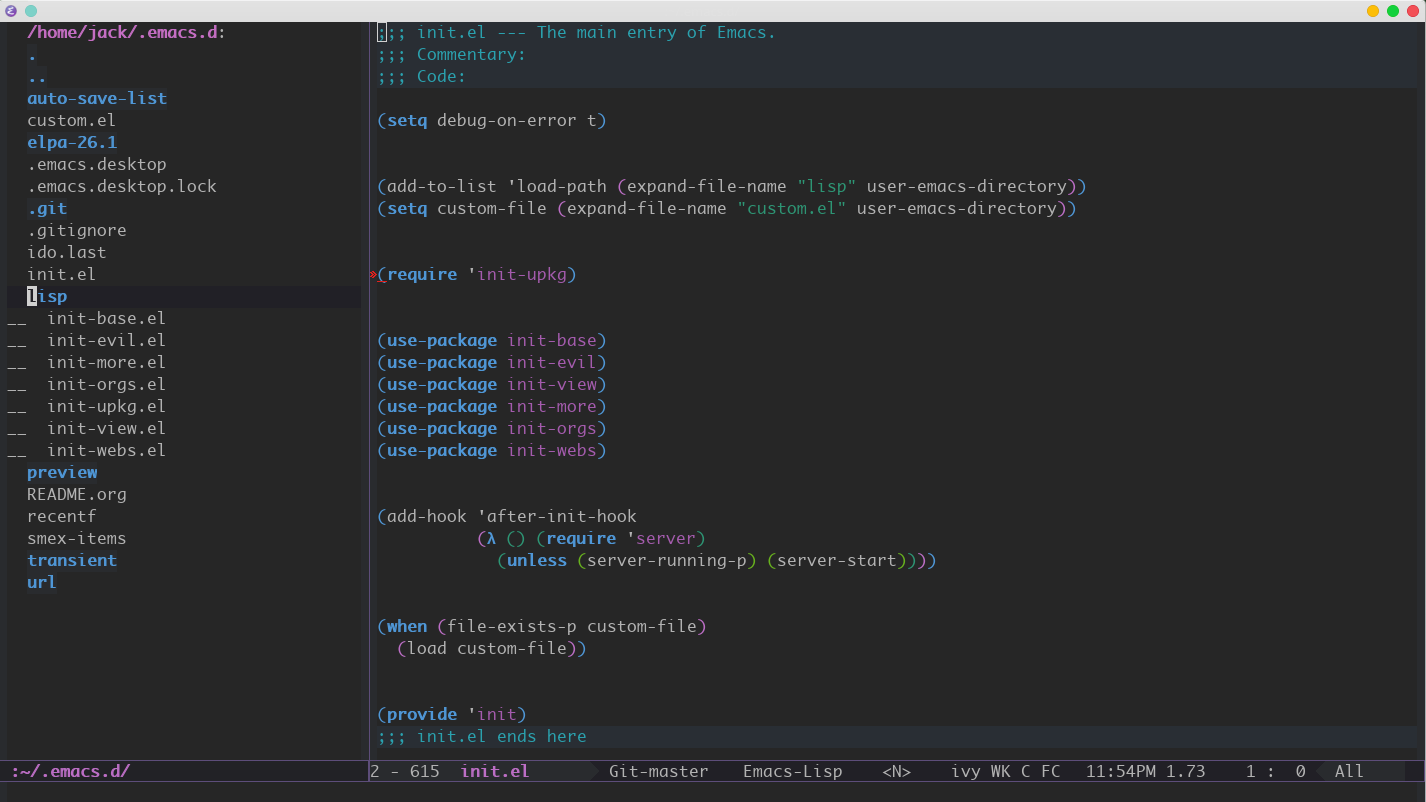Click use-package init-evil line
Screen dimensions: 1426x802
tap(492, 362)
